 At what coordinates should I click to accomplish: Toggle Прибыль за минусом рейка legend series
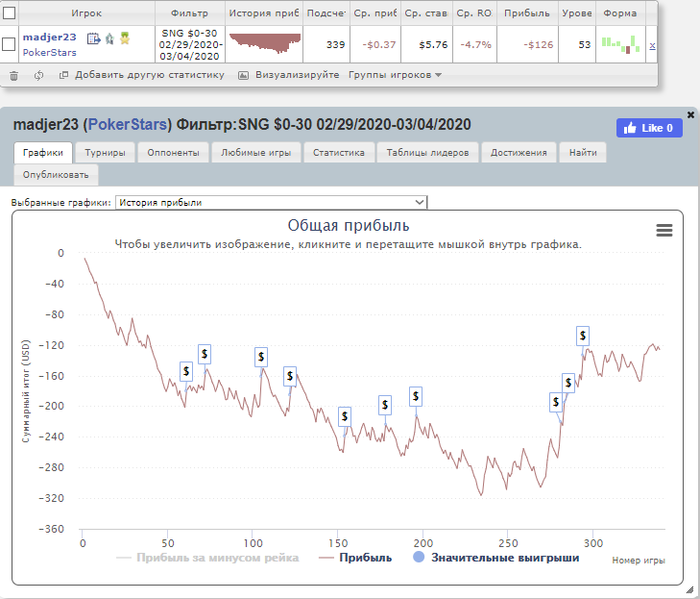pos(207,558)
